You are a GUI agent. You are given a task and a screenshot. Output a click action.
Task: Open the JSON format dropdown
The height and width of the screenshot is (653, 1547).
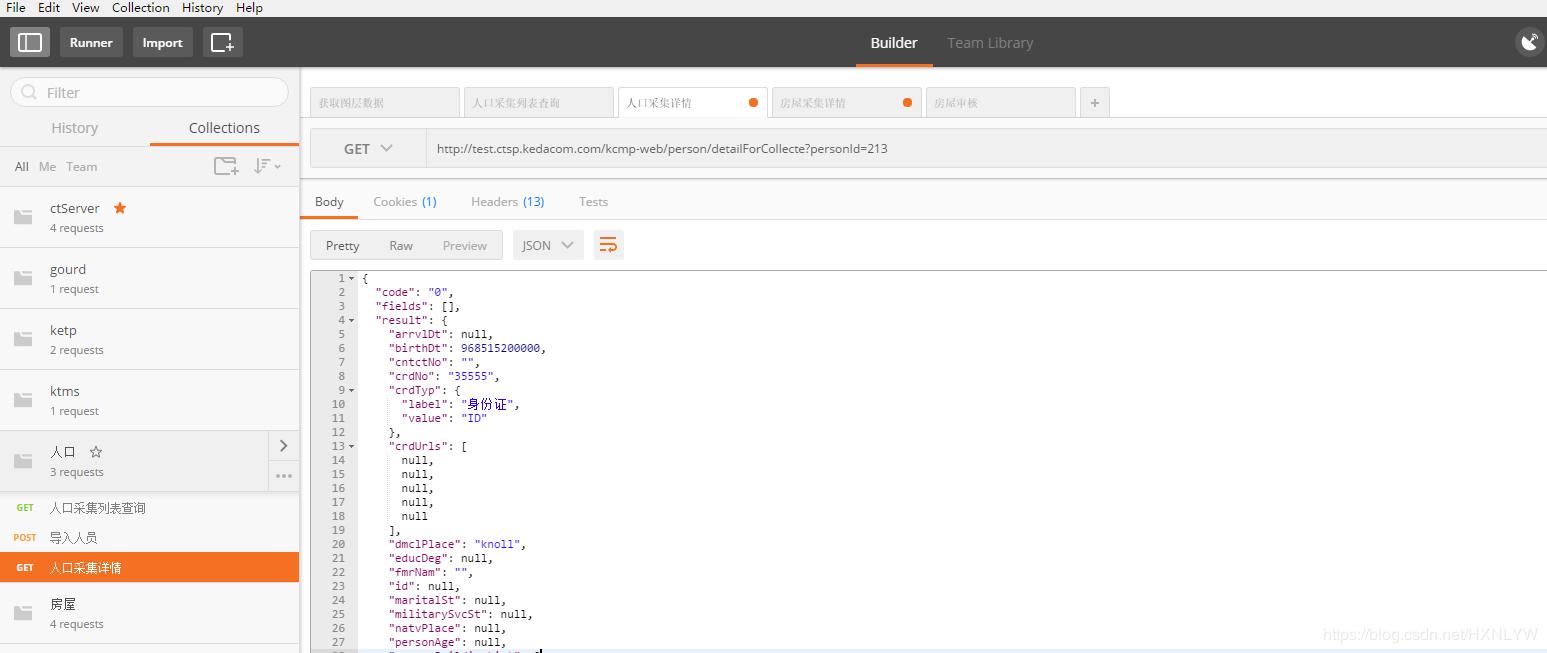(x=548, y=245)
